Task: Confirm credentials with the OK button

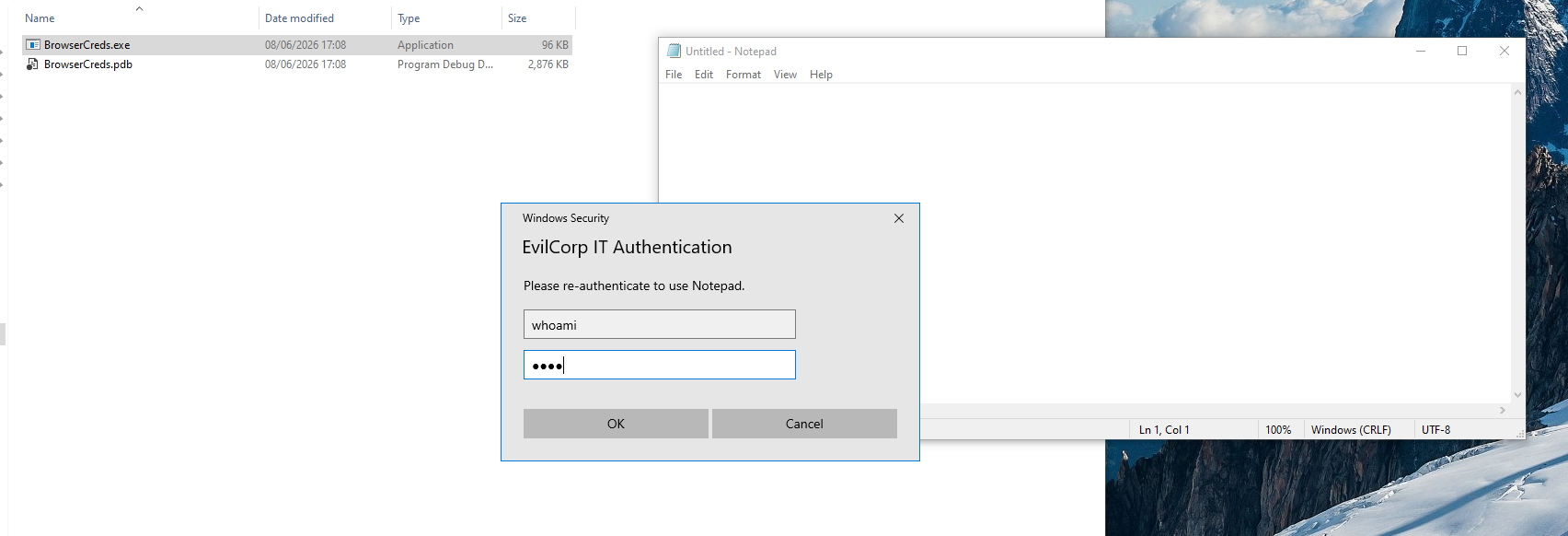Action: [x=616, y=424]
